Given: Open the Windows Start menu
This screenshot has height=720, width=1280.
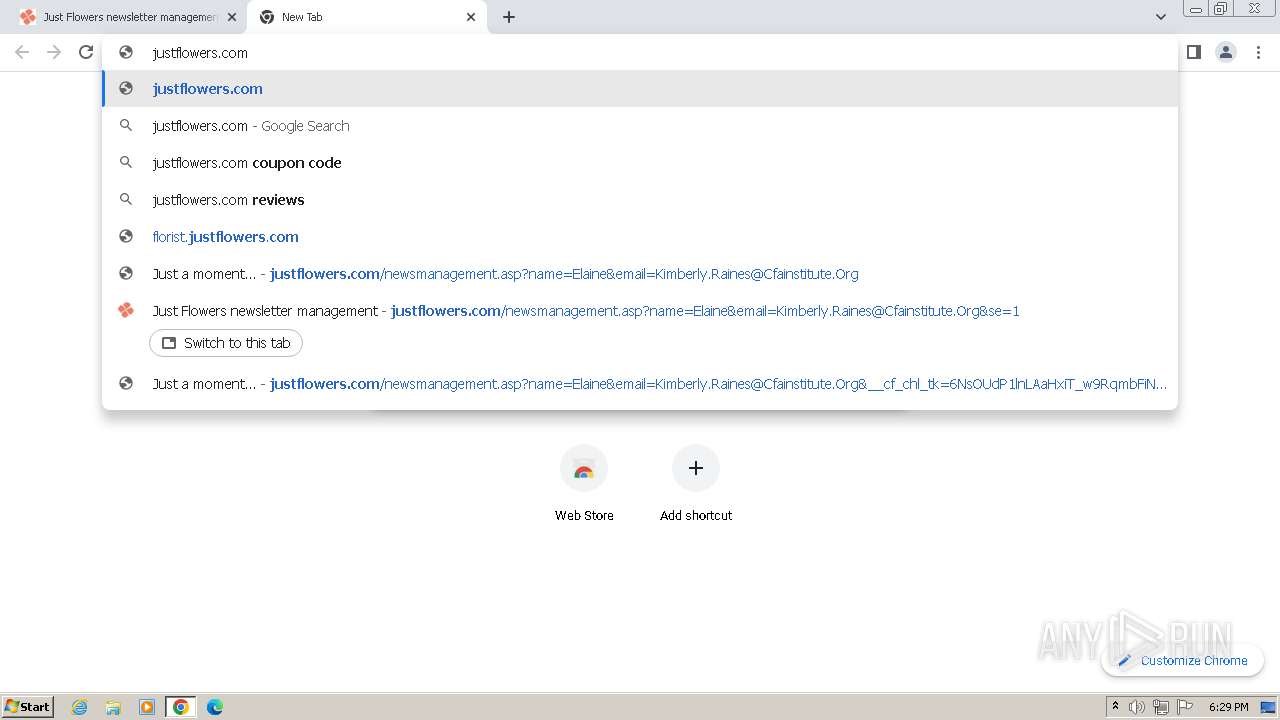Looking at the screenshot, I should [28, 706].
